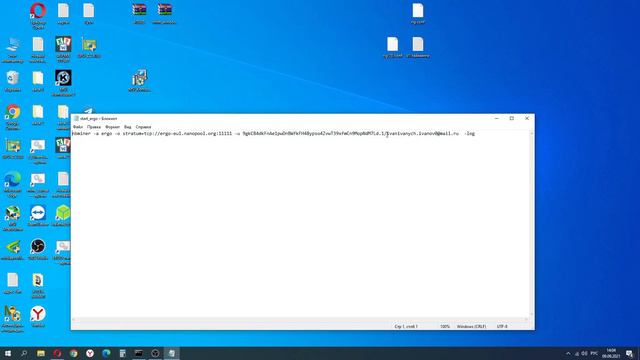Select the Opera browser desktop shortcut

click(x=38, y=16)
